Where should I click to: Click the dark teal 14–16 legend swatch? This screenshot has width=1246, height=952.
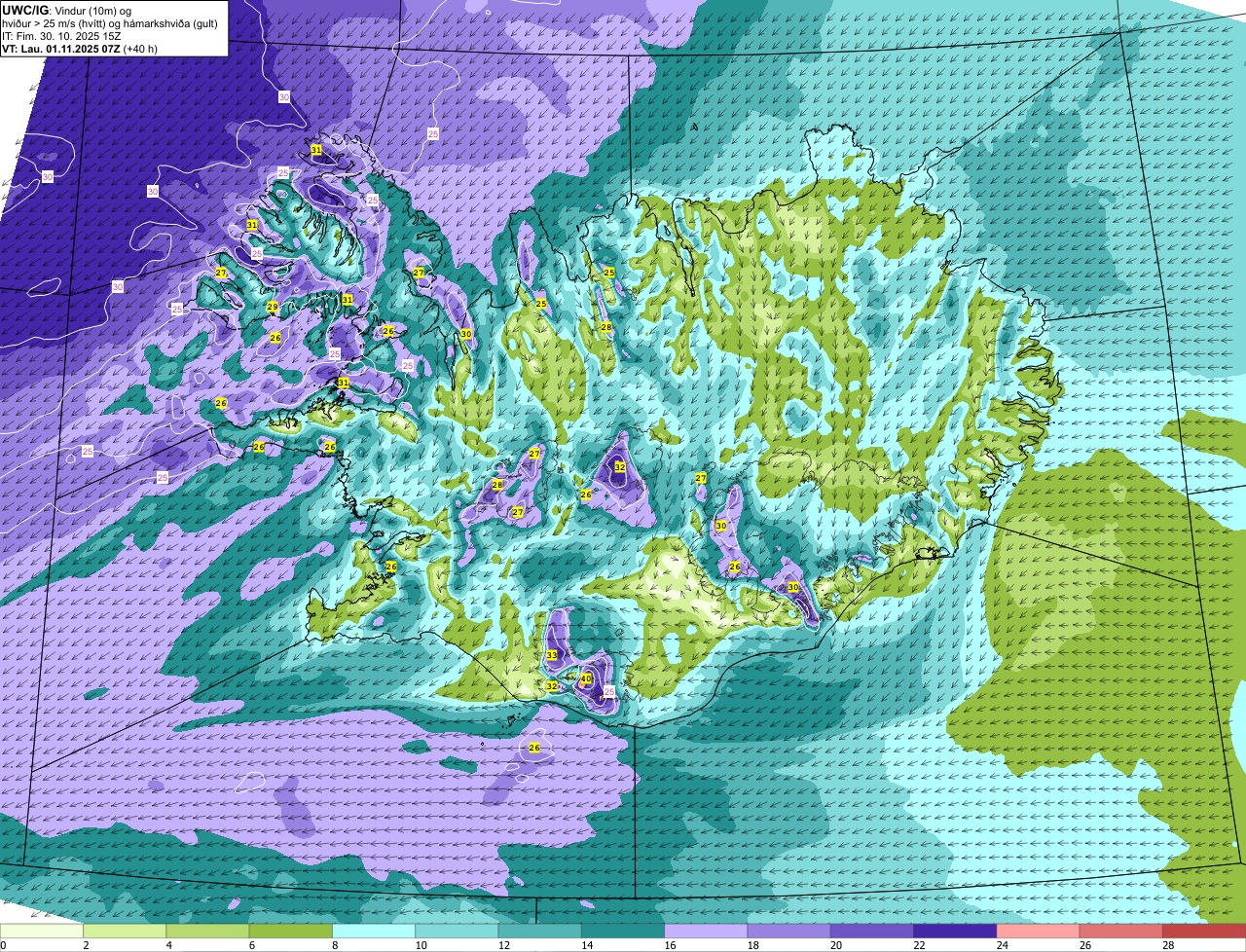coord(623,931)
